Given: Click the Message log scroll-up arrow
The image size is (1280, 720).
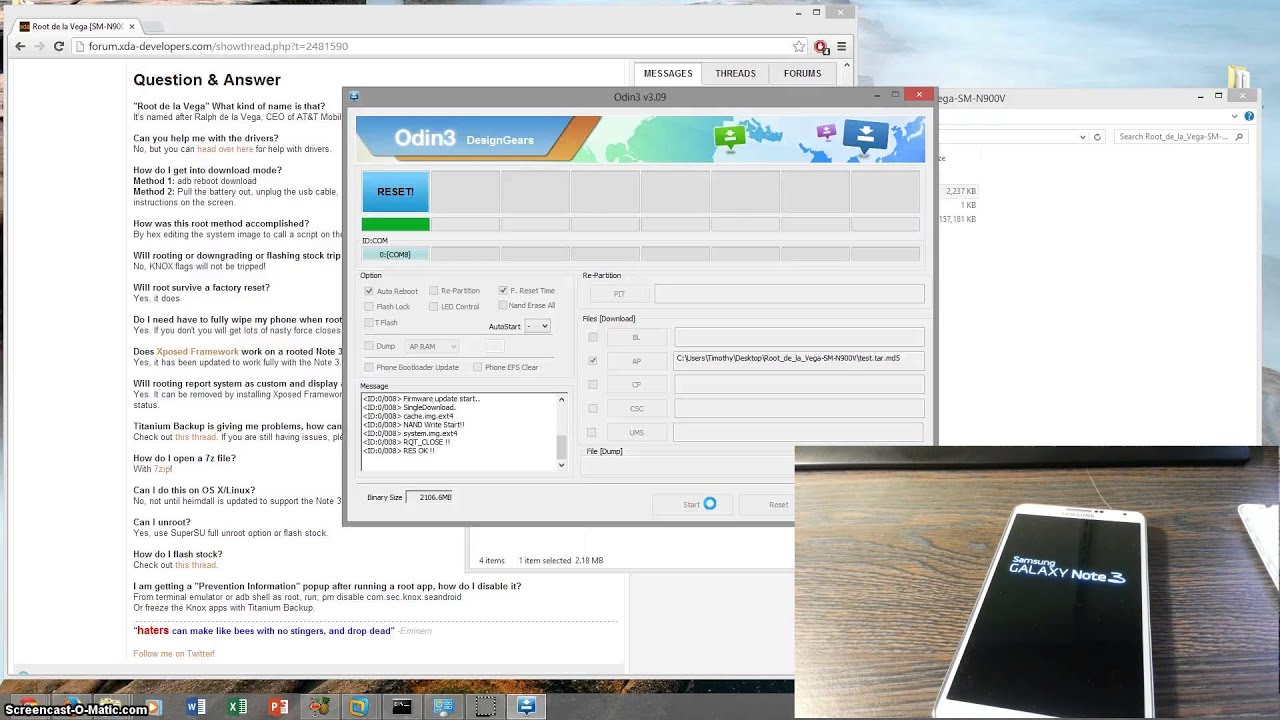Looking at the screenshot, I should (561, 399).
